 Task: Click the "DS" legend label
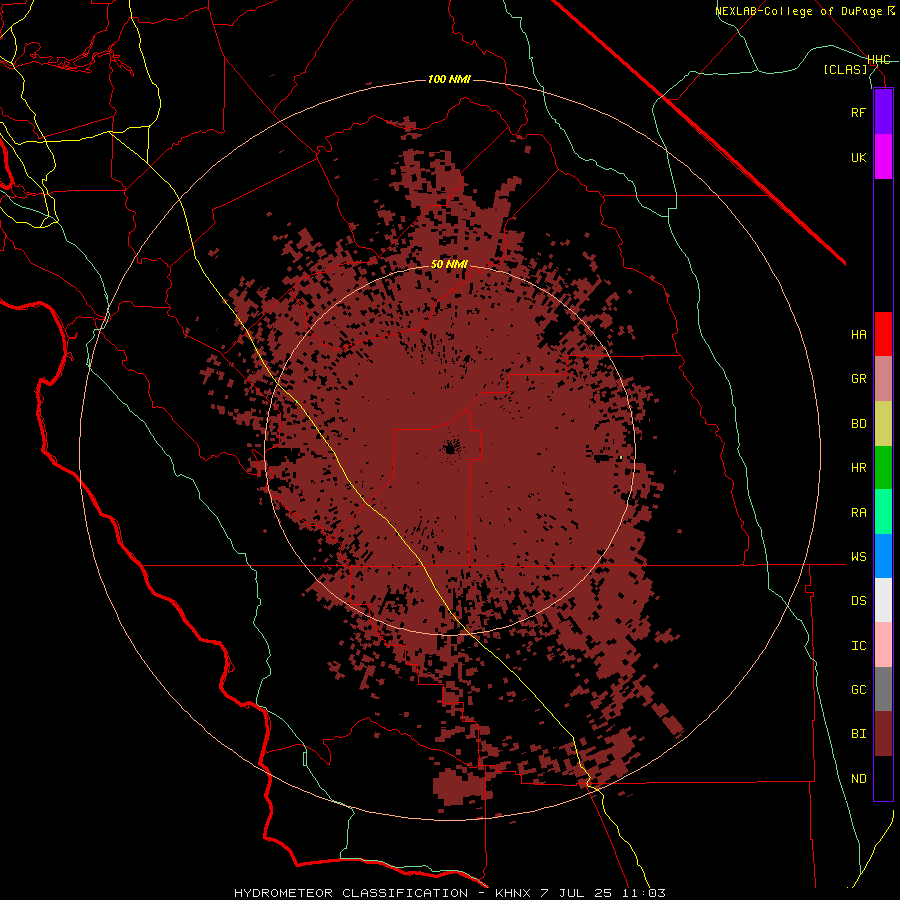pos(858,601)
